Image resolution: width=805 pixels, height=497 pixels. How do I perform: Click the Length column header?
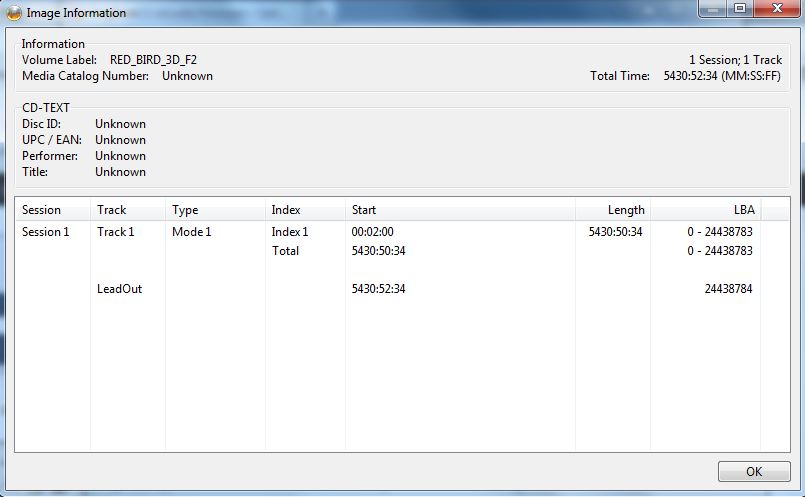(613, 210)
